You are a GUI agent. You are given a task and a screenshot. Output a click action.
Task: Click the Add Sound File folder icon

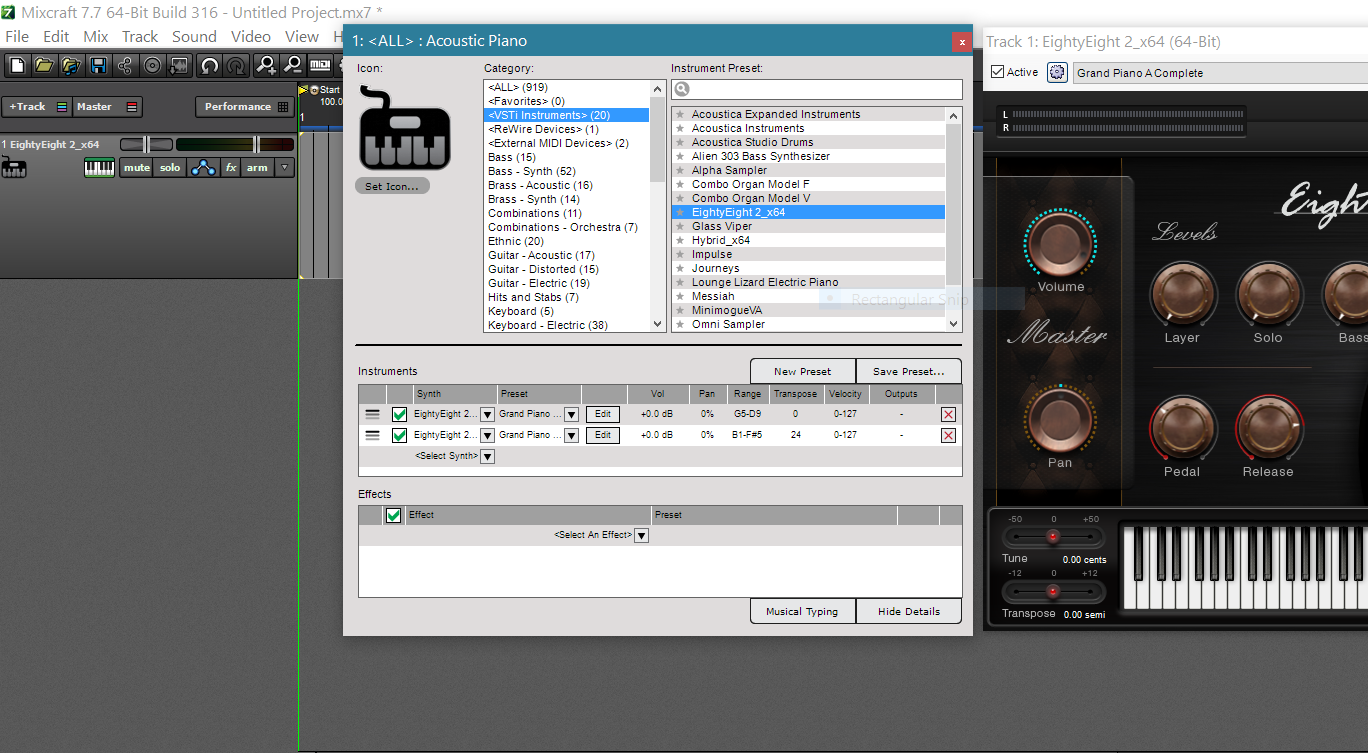(x=71, y=66)
